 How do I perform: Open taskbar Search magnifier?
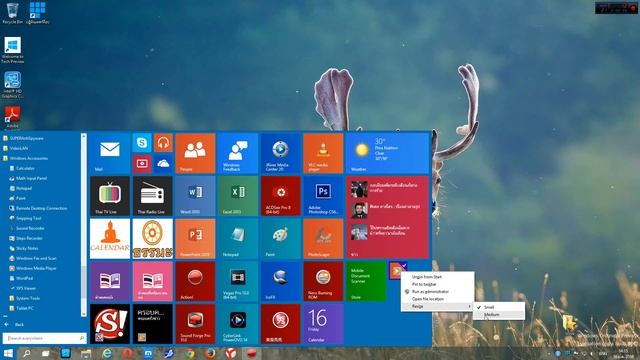(27, 353)
